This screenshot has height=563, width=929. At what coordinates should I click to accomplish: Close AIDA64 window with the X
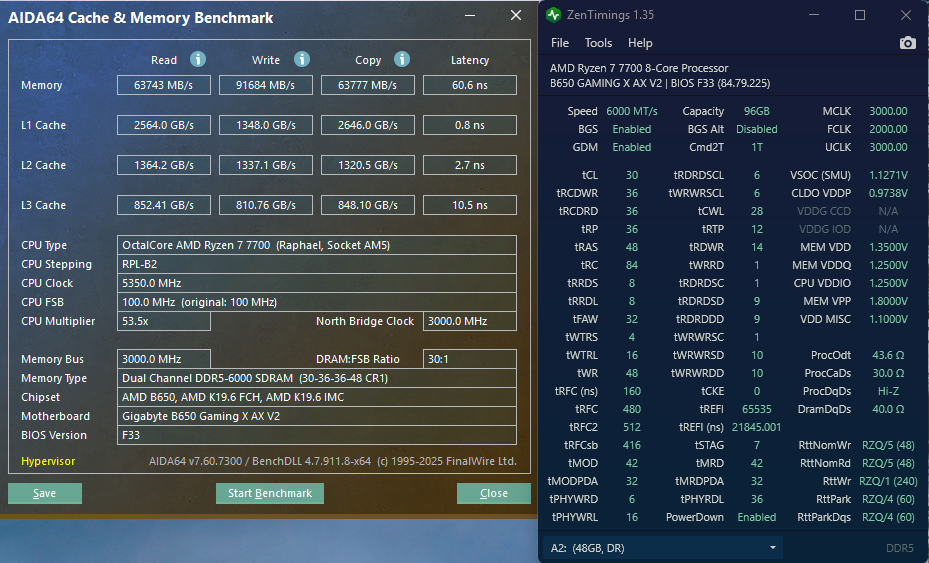click(x=516, y=15)
